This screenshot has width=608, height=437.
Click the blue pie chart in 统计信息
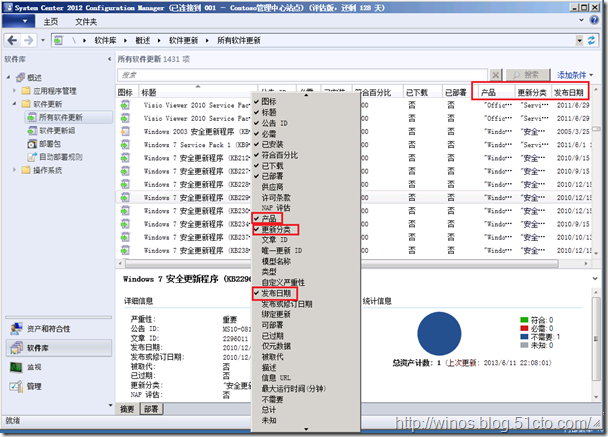tap(439, 333)
